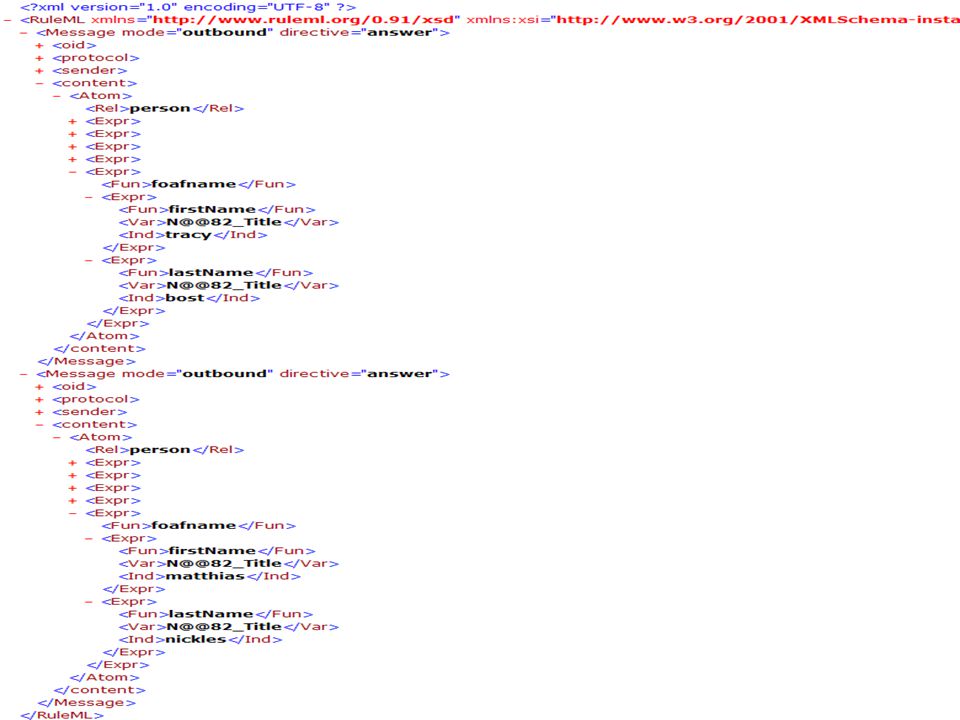960x720 pixels.
Task: Collapse the content node in first Message
Action: click(39, 84)
